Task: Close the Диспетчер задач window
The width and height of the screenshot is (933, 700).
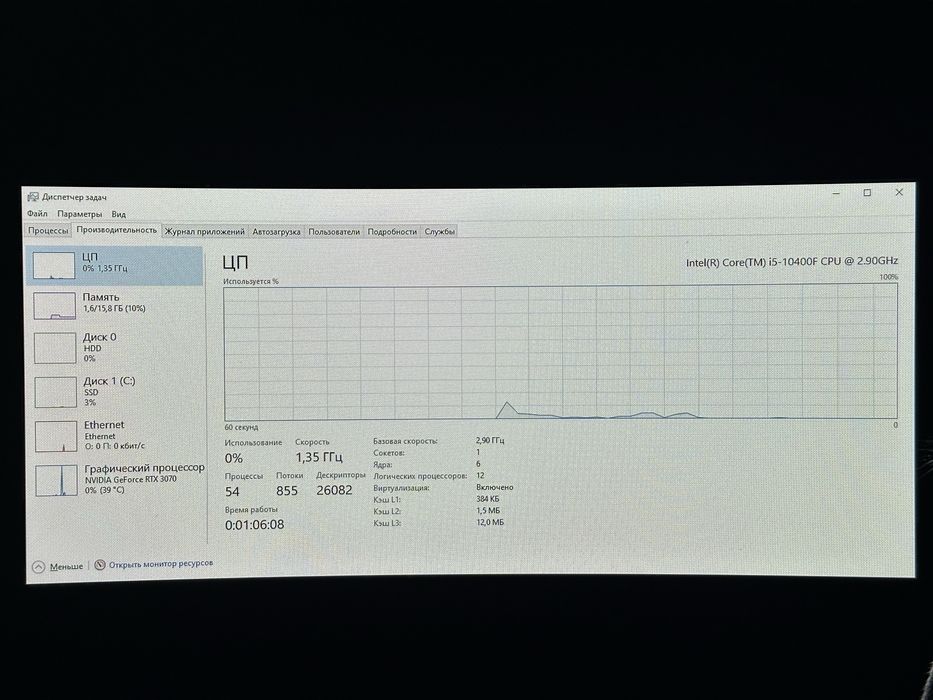Action: (x=899, y=192)
